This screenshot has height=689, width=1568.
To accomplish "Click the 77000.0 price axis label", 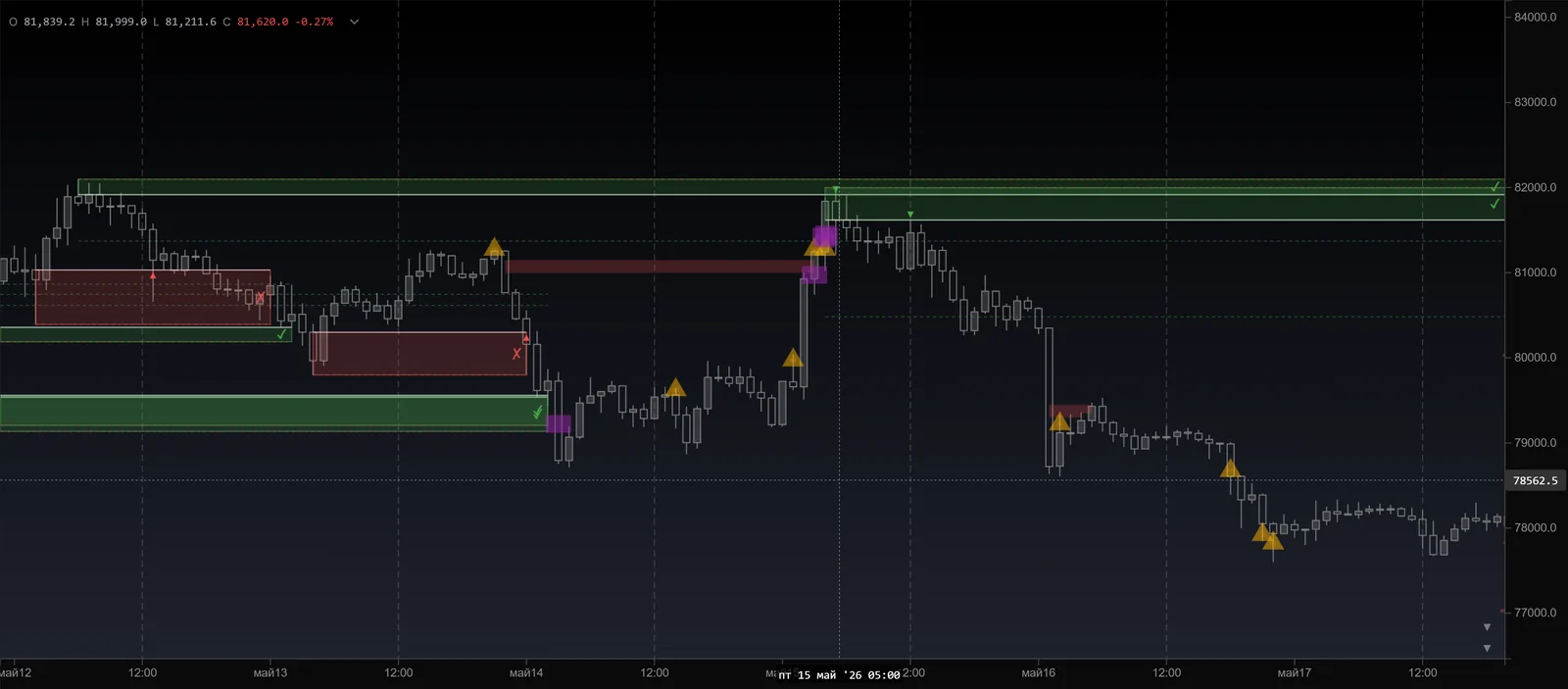I will coord(1535,613).
